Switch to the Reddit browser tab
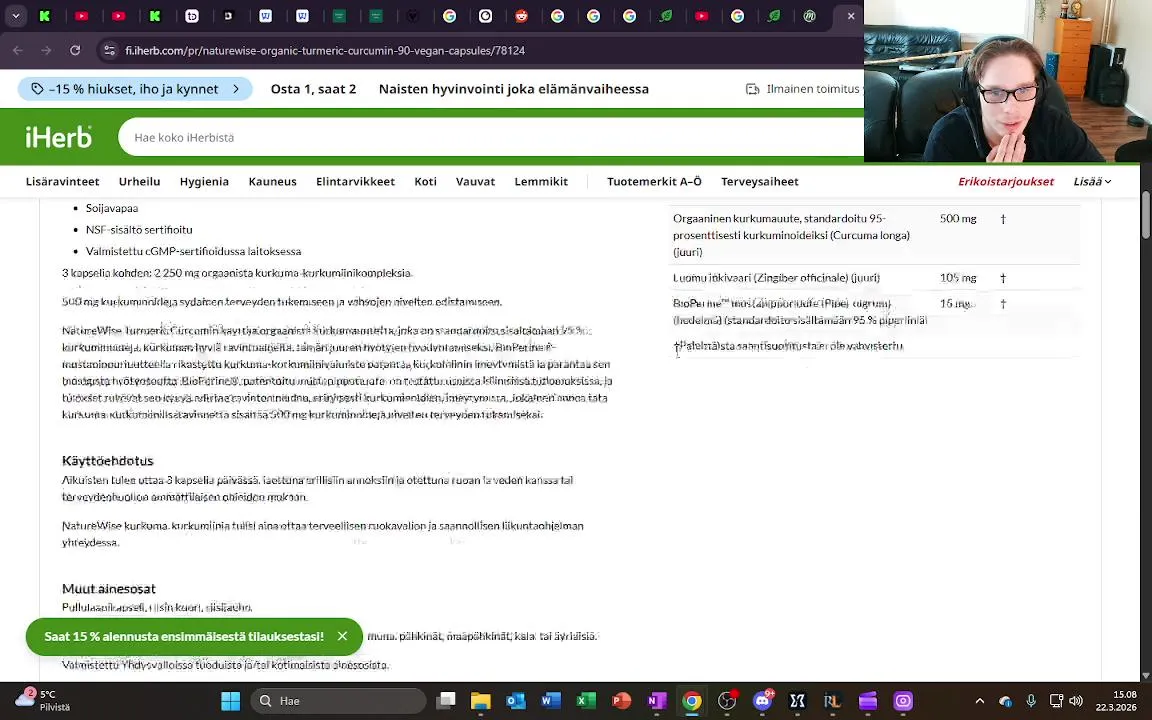Viewport: 1152px width, 720px height. pyautogui.click(x=522, y=15)
